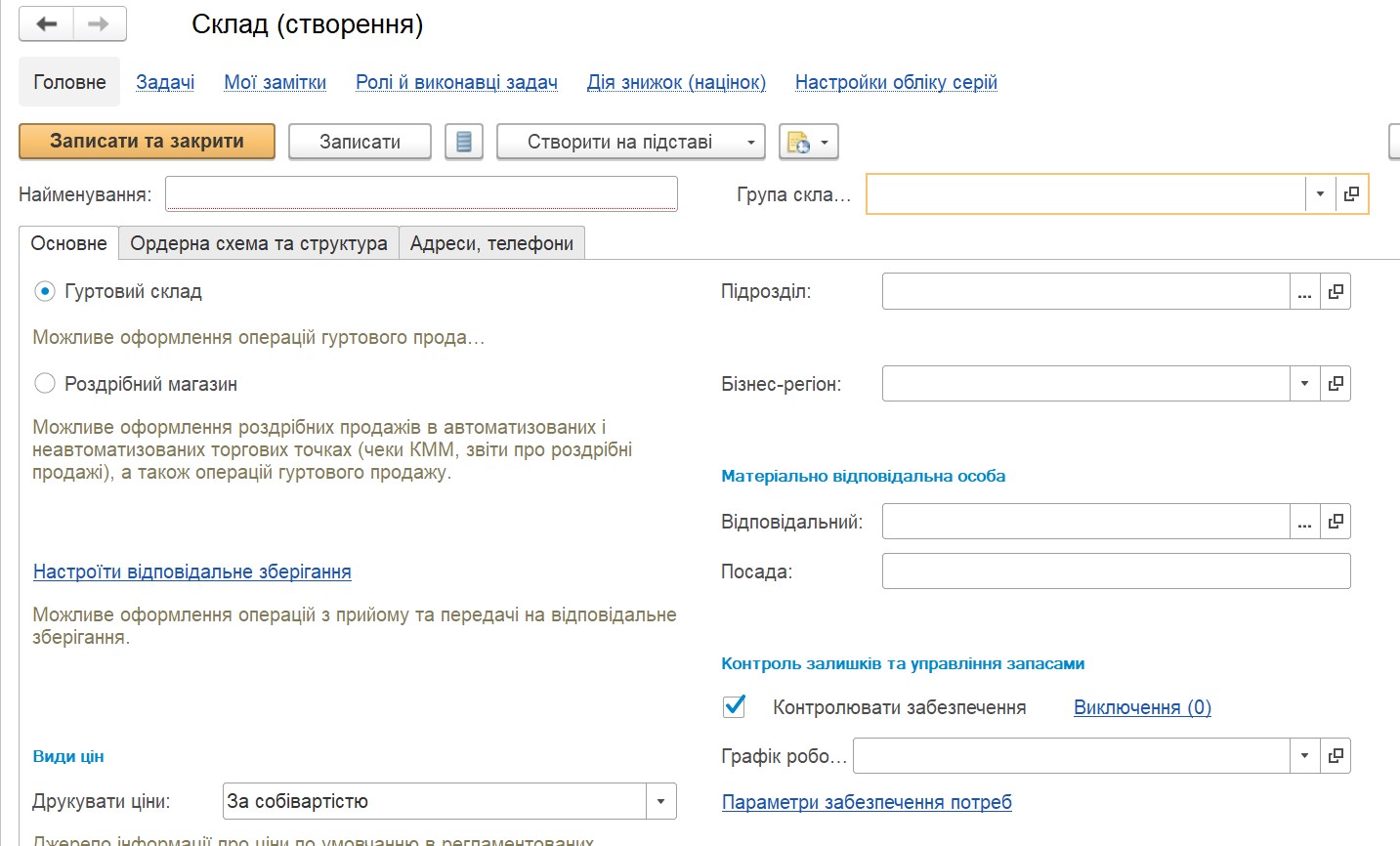
Task: Choose Підрозділ via the ellipsis button
Action: pyautogui.click(x=1304, y=291)
